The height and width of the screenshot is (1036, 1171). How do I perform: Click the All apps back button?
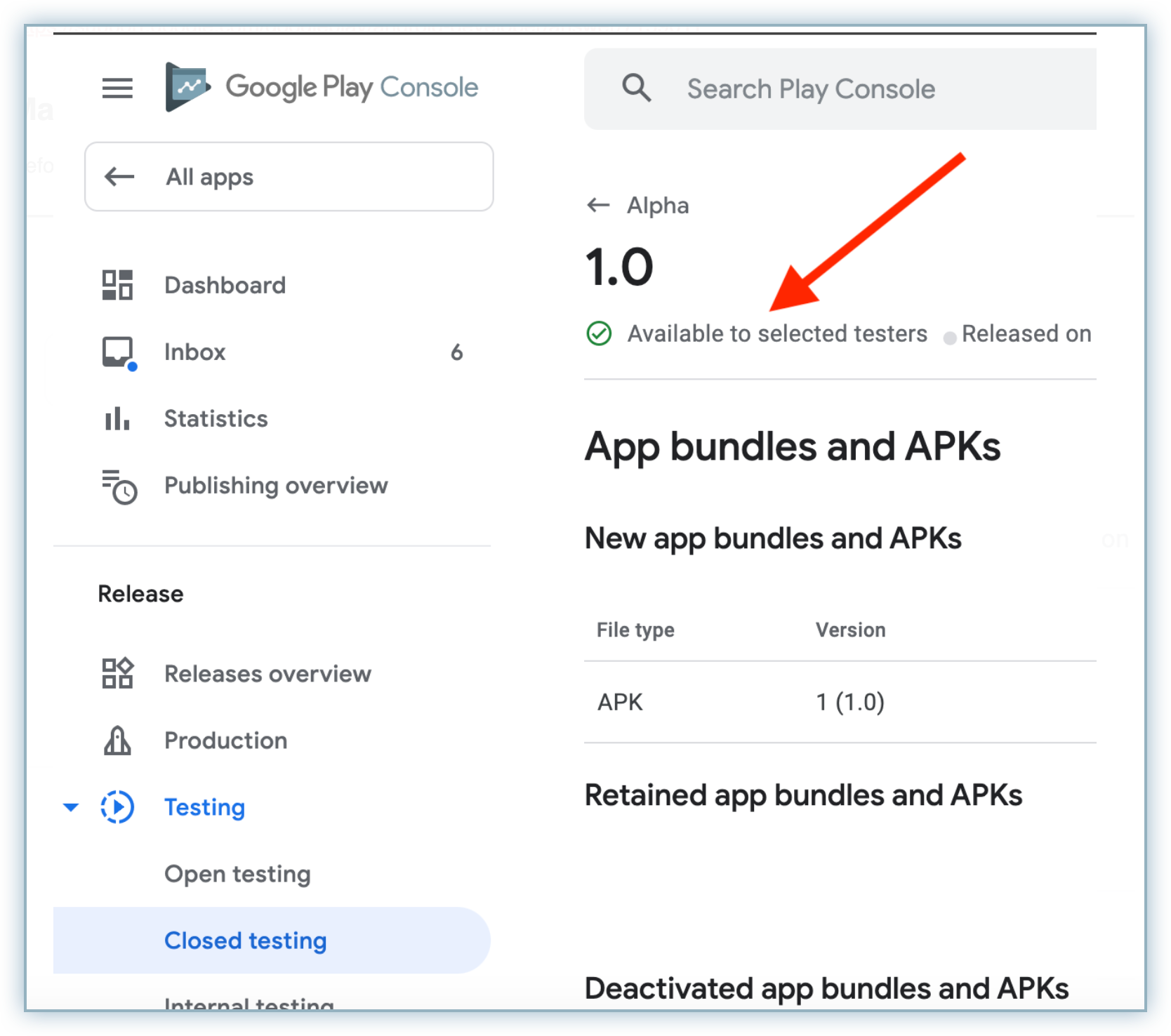[x=289, y=177]
